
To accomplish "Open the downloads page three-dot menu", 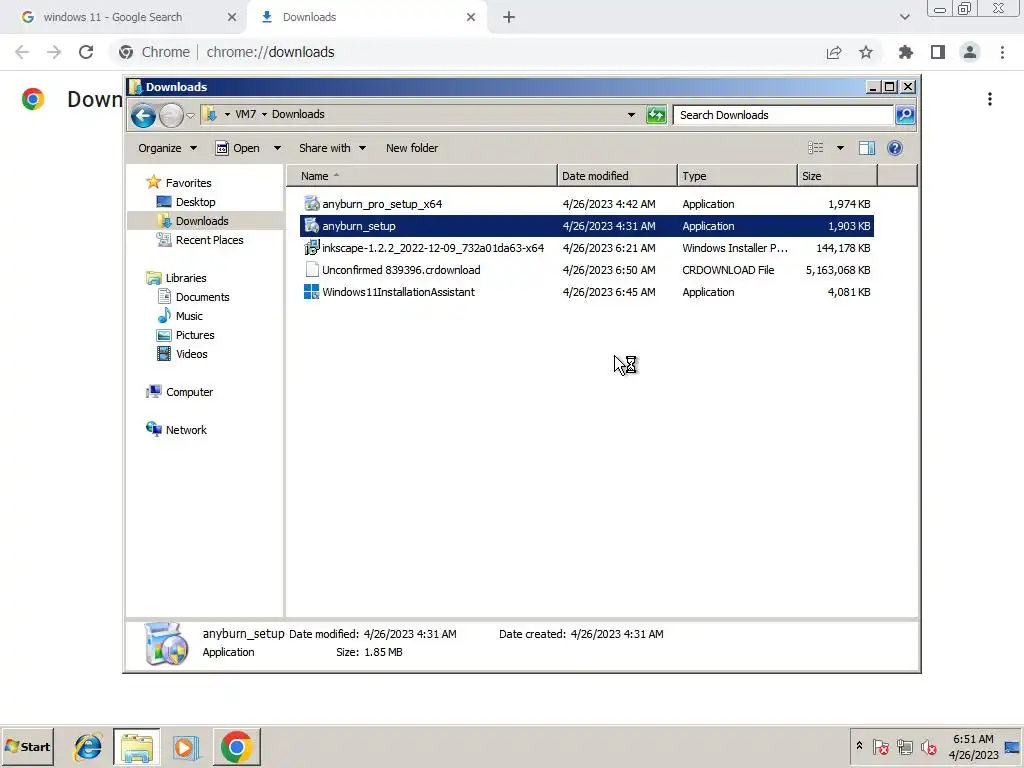I will point(990,99).
